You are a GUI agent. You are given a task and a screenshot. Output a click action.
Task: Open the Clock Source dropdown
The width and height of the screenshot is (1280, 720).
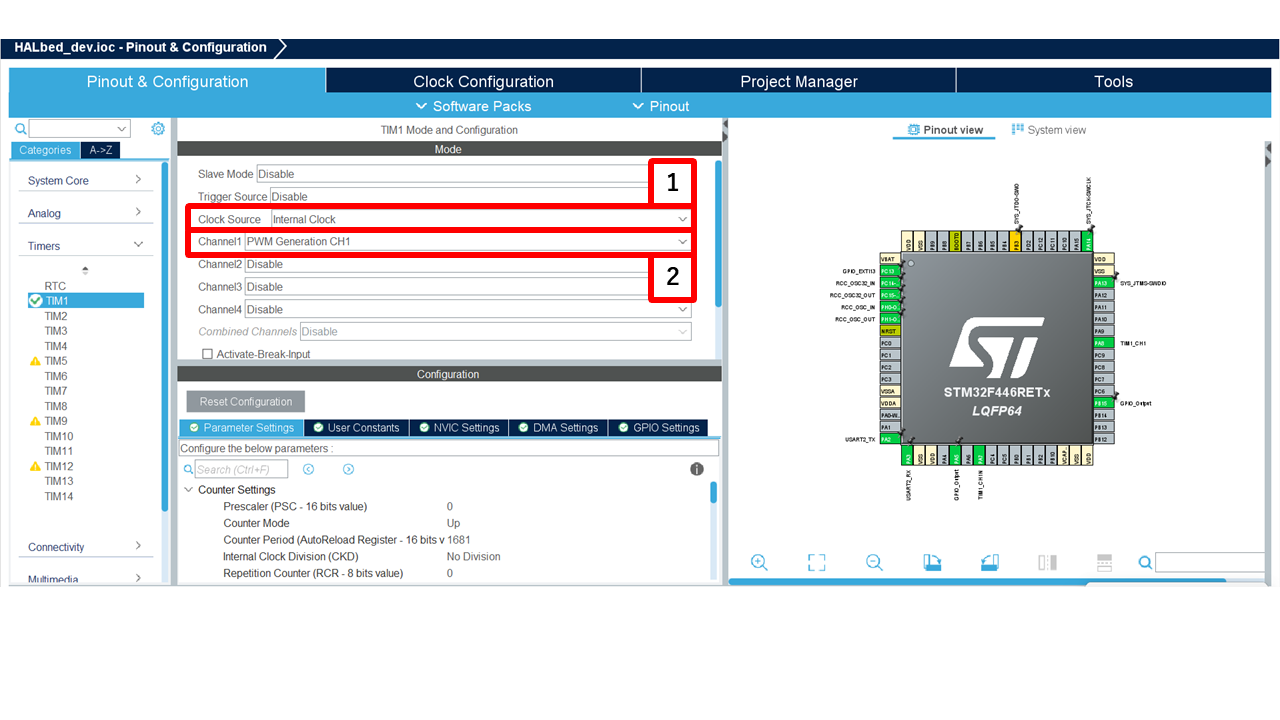click(x=480, y=219)
